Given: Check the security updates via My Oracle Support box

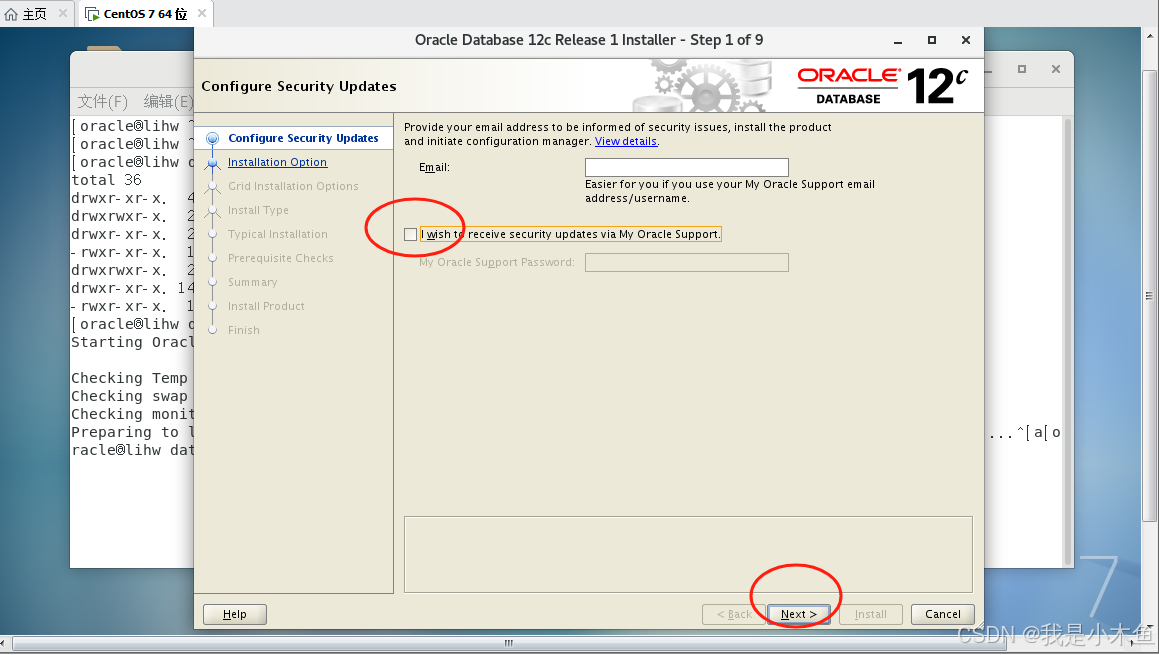Looking at the screenshot, I should click(410, 234).
